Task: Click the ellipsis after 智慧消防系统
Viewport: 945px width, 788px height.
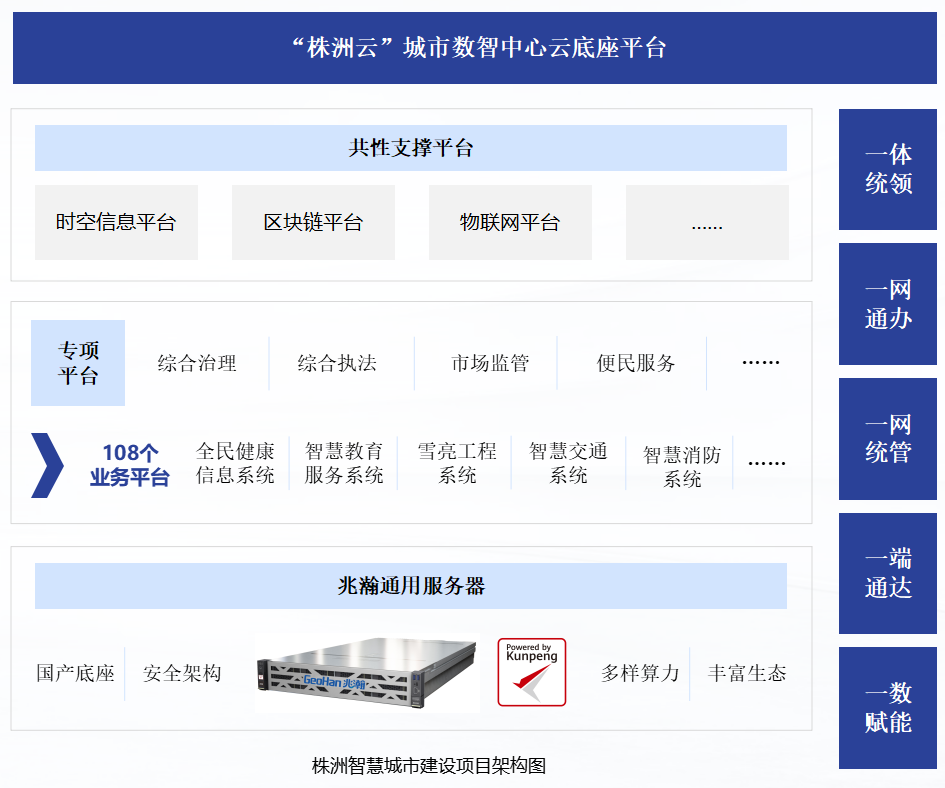Action: point(767,463)
